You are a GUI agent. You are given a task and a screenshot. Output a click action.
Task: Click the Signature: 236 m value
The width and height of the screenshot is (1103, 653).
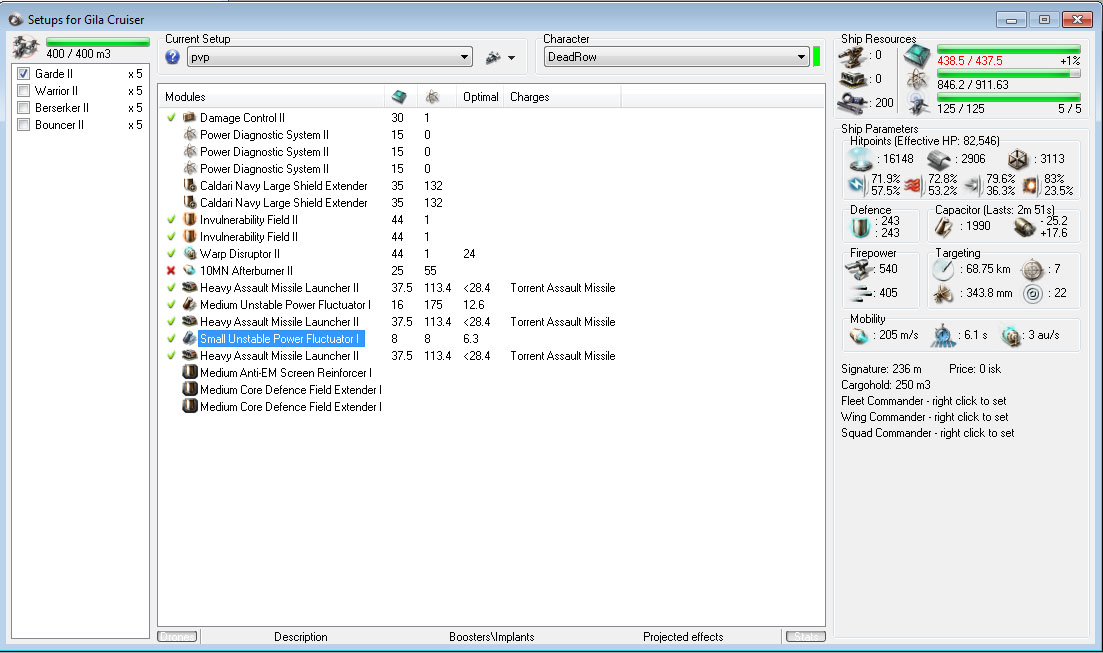tap(881, 369)
